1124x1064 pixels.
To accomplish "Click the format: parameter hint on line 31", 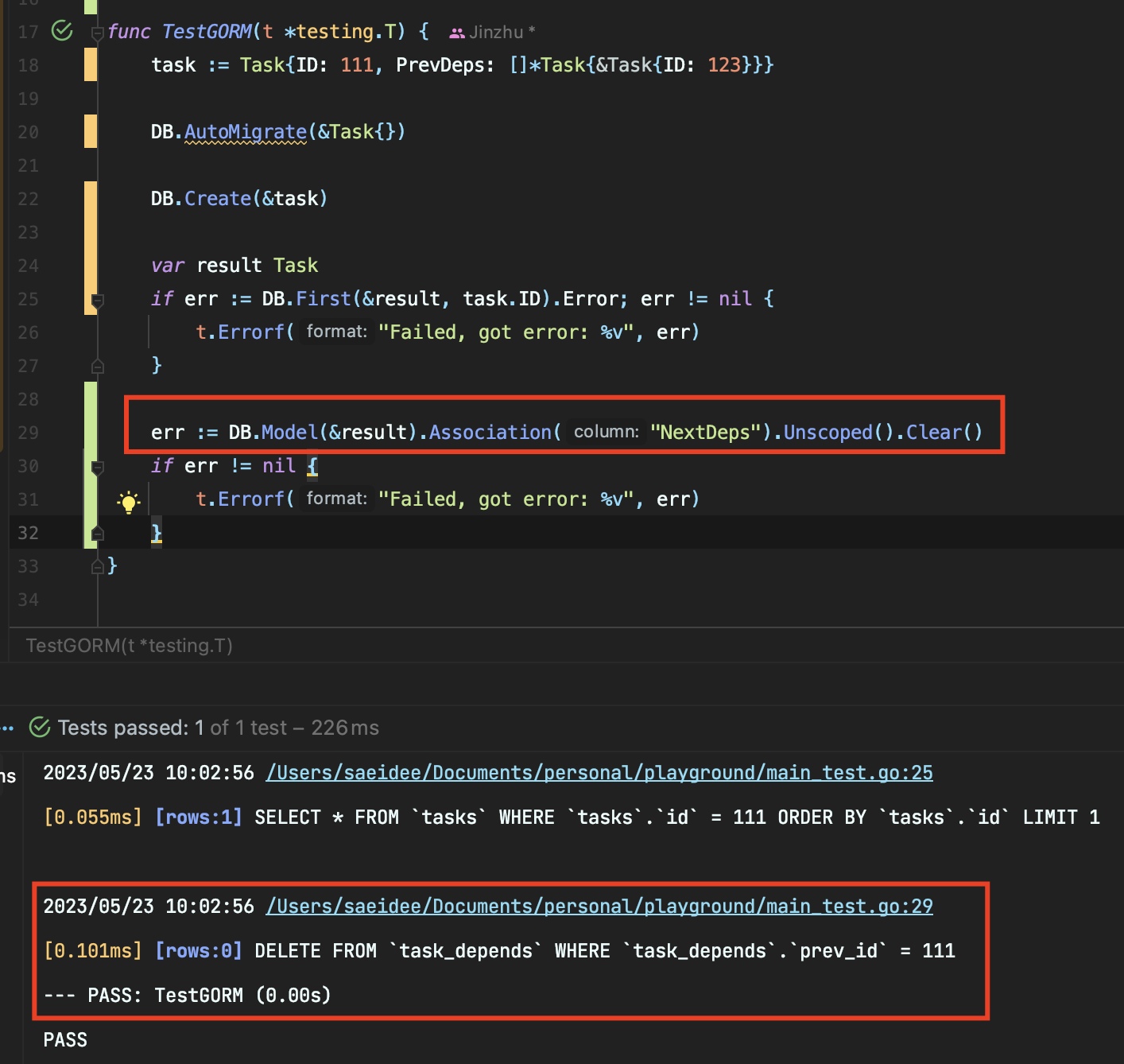I will coord(336,499).
